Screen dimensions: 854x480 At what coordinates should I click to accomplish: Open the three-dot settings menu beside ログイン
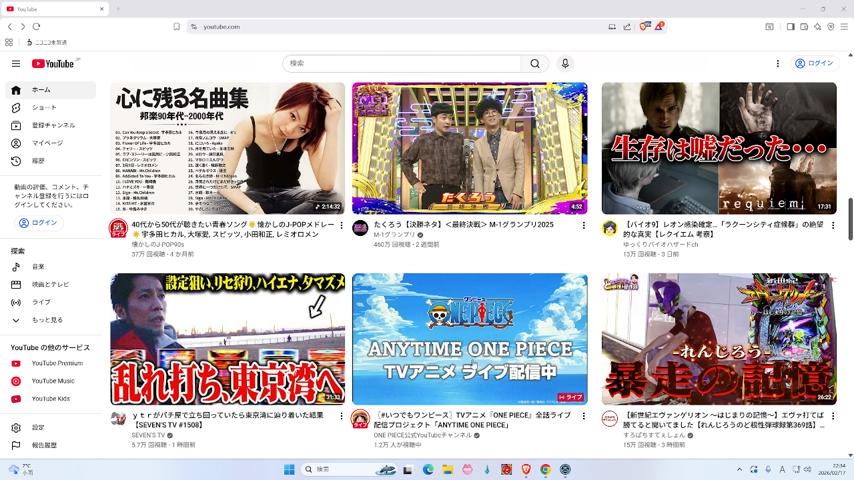(x=777, y=64)
